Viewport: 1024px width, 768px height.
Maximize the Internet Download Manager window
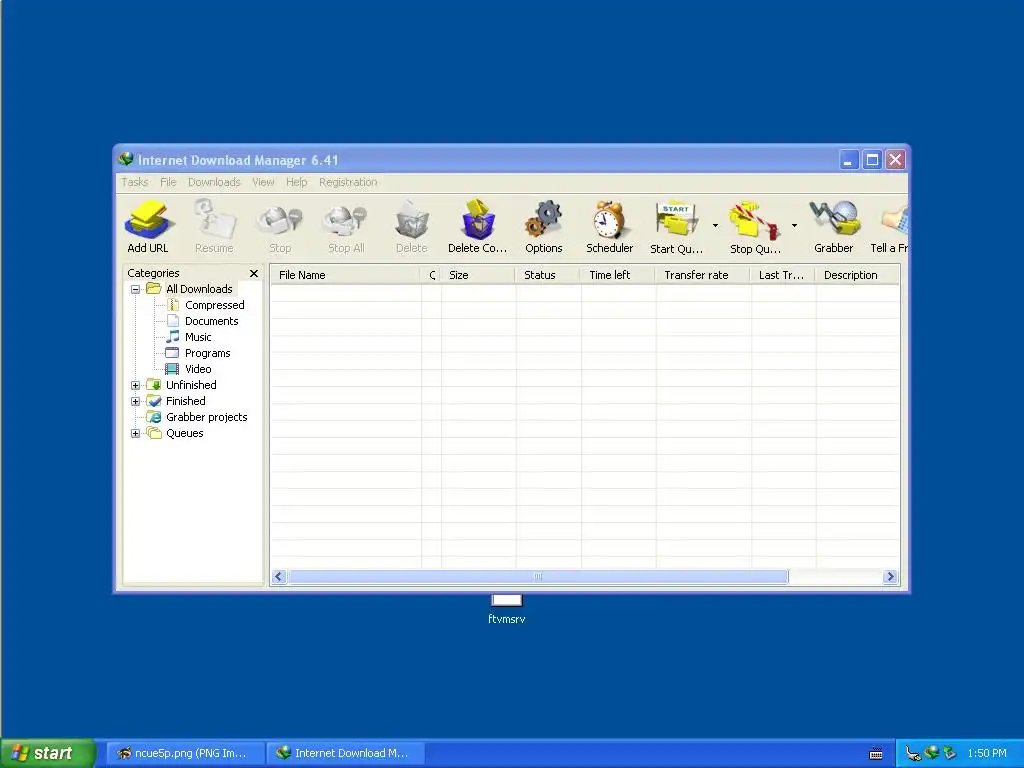[x=872, y=160]
